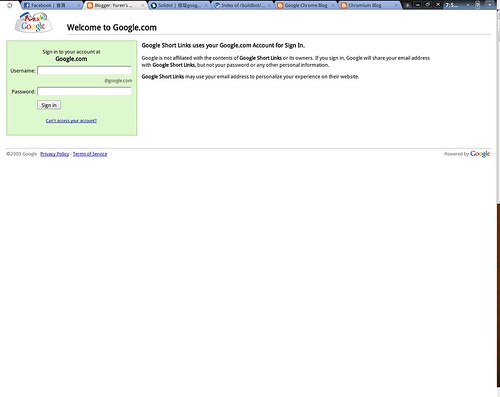Click the Username: label

coord(23,71)
